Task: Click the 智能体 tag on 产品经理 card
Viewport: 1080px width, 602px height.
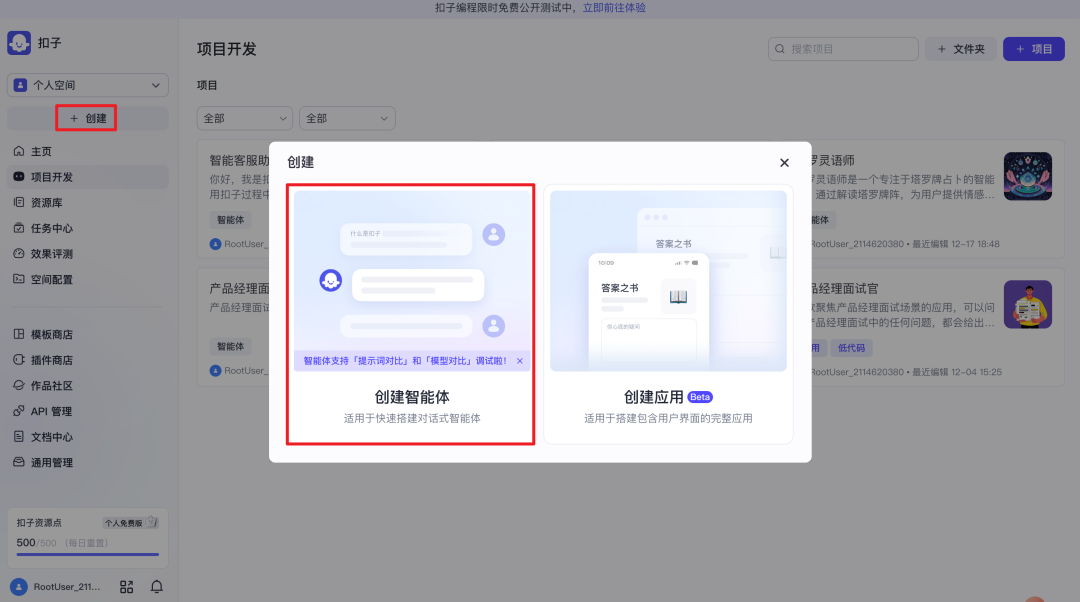Action: tap(230, 346)
